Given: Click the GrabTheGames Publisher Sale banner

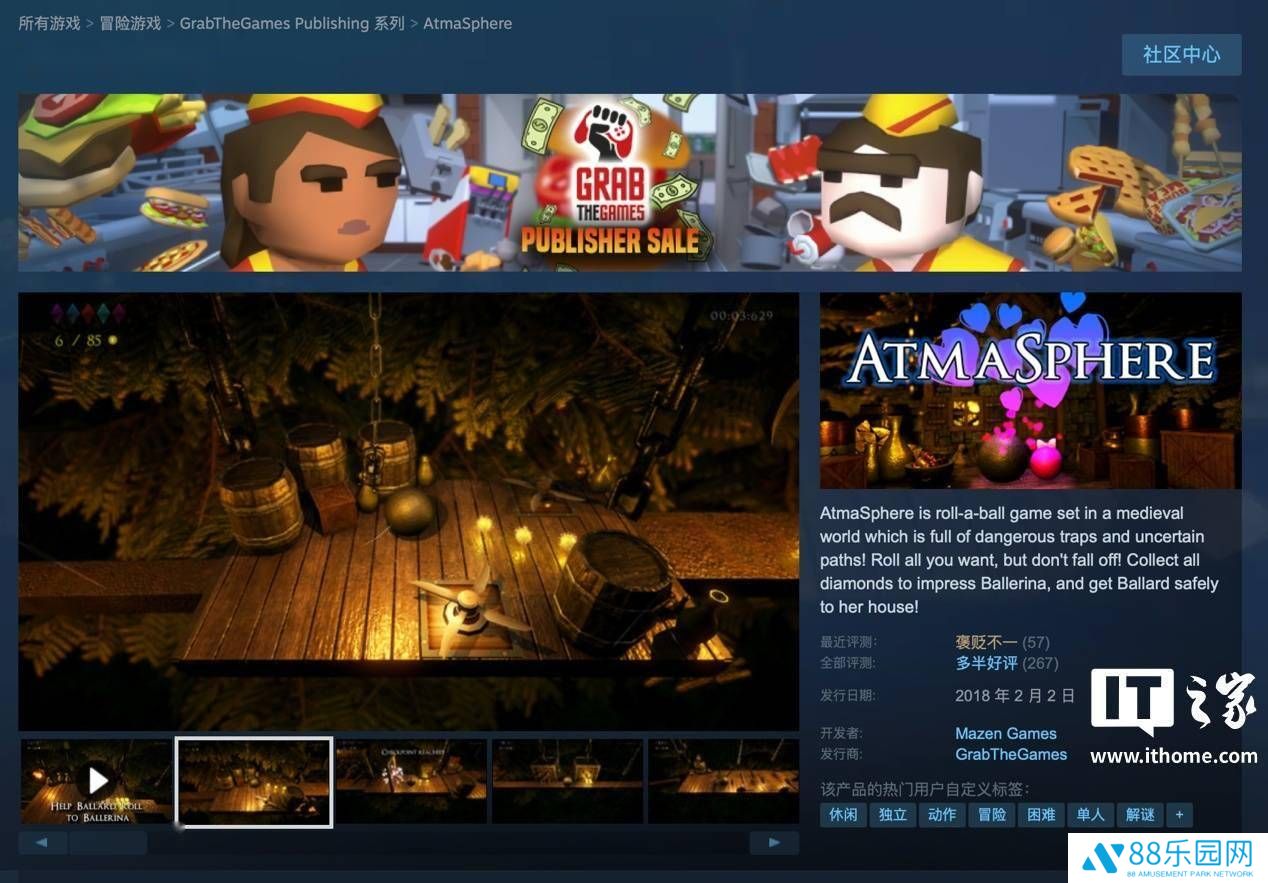Looking at the screenshot, I should pyautogui.click(x=634, y=182).
